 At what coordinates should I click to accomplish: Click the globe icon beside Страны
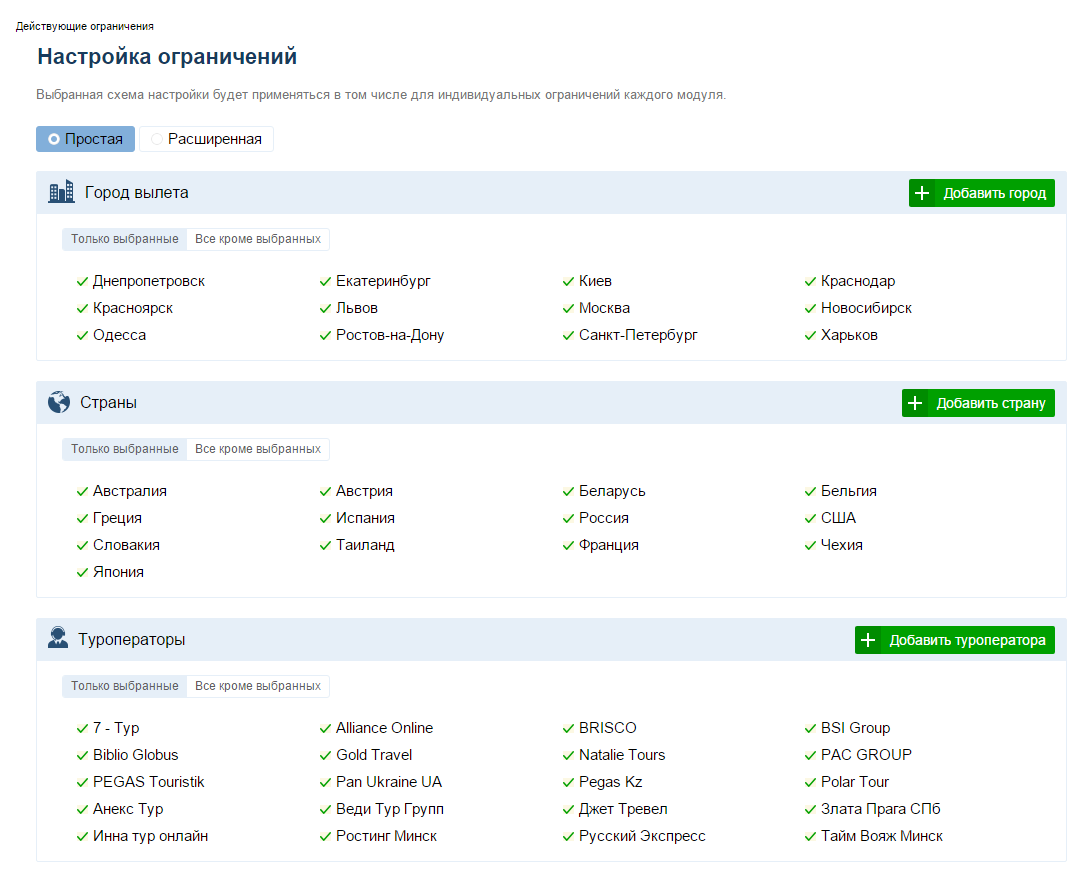click(x=59, y=402)
